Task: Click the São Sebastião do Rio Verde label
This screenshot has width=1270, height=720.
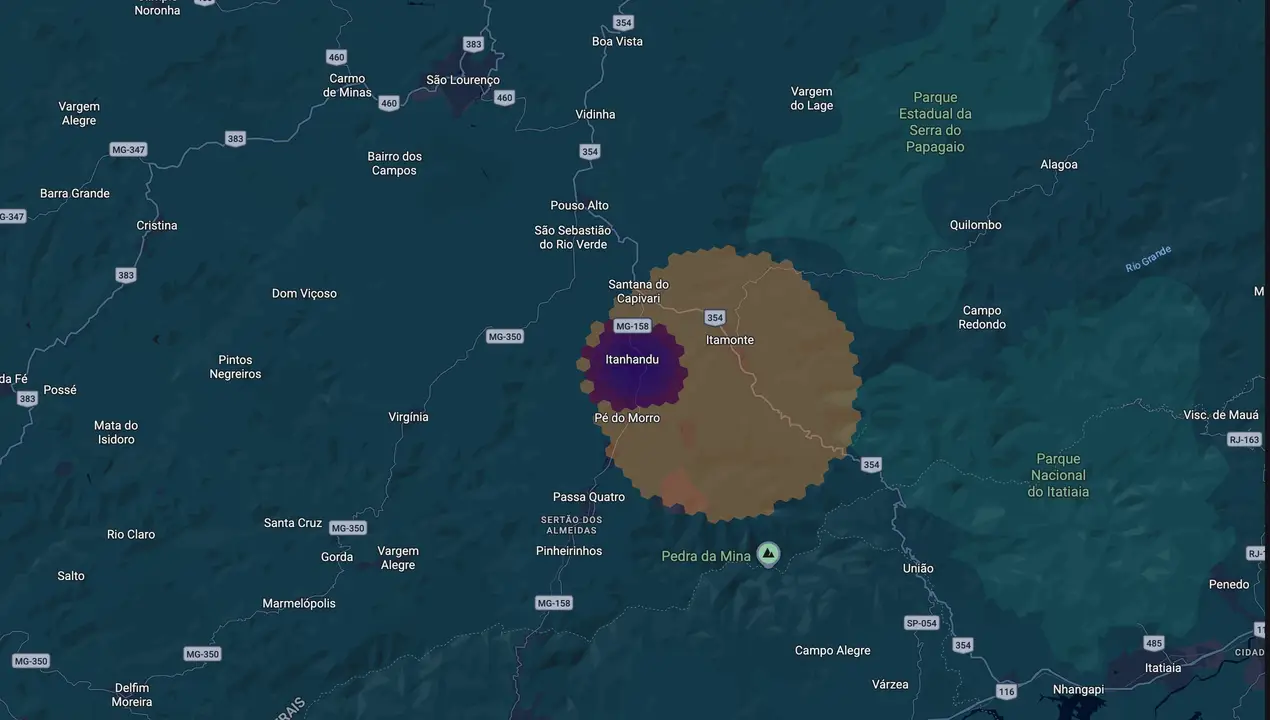Action: (572, 238)
